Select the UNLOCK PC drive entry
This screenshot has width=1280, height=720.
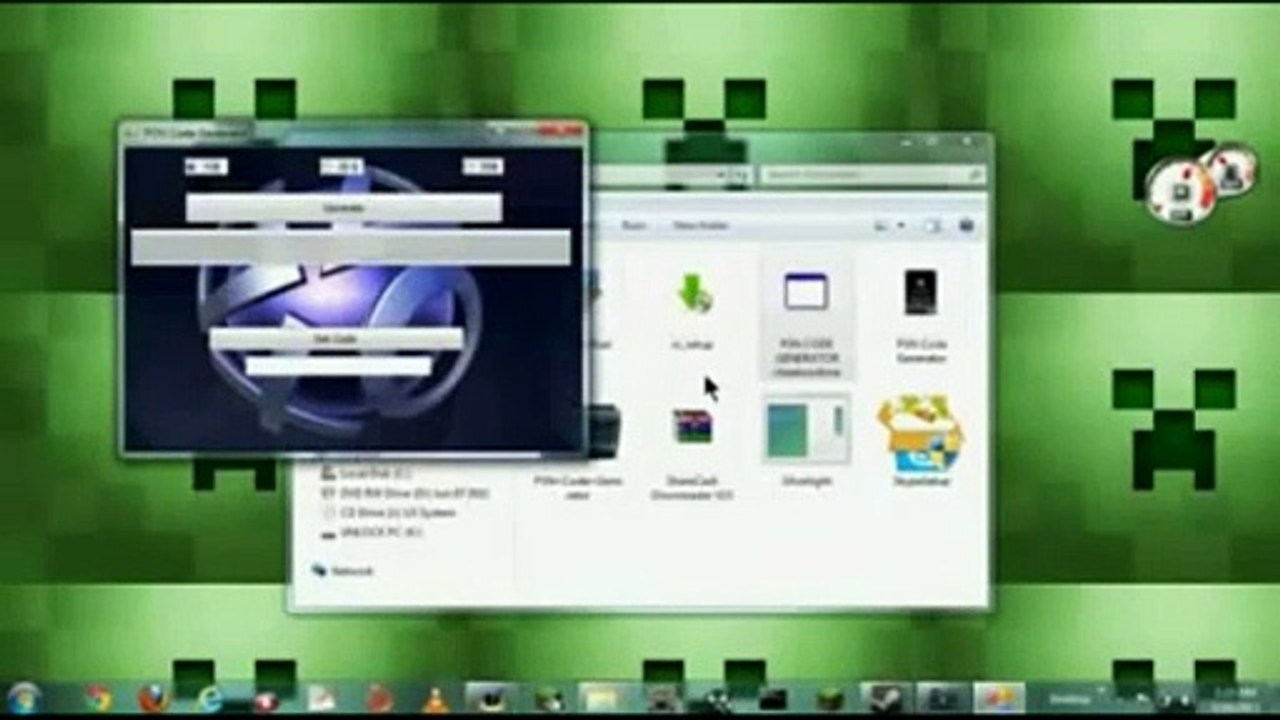click(x=372, y=533)
